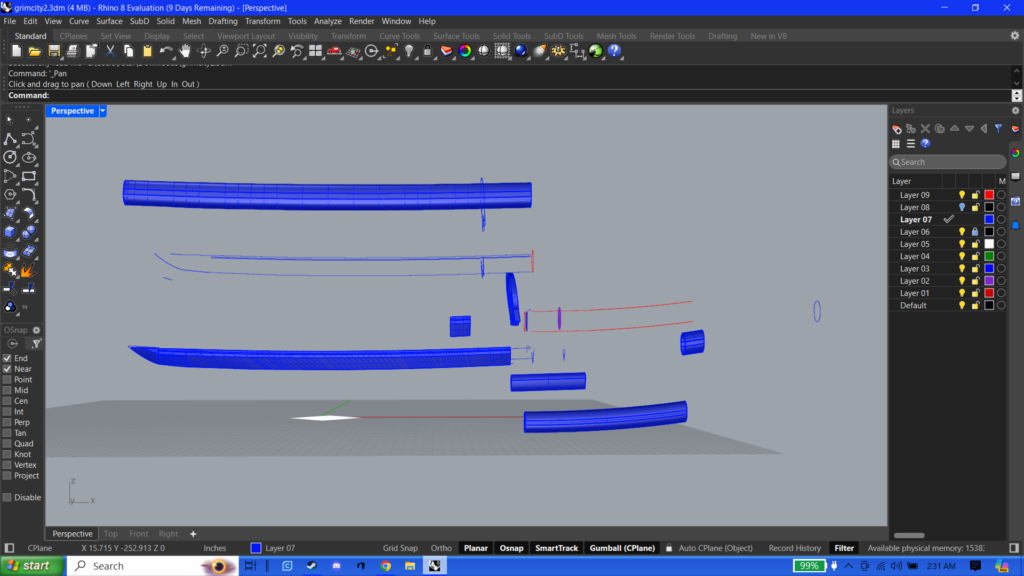Click the purple color swatch of Layer 02
The image size is (1024, 576).
click(x=989, y=281)
